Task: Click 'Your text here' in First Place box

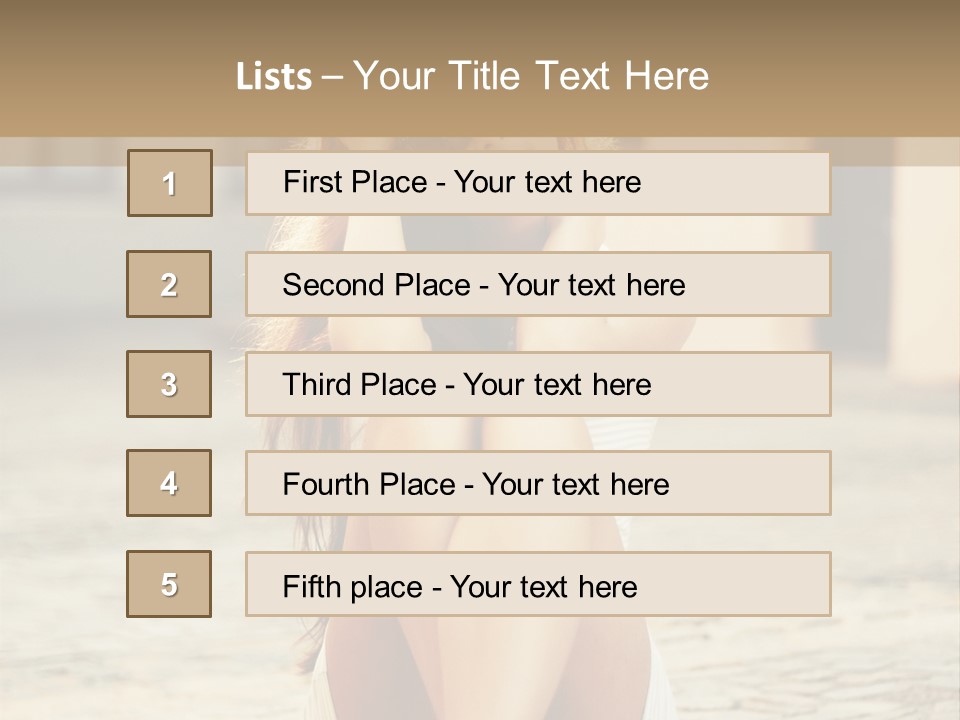Action: 546,182
